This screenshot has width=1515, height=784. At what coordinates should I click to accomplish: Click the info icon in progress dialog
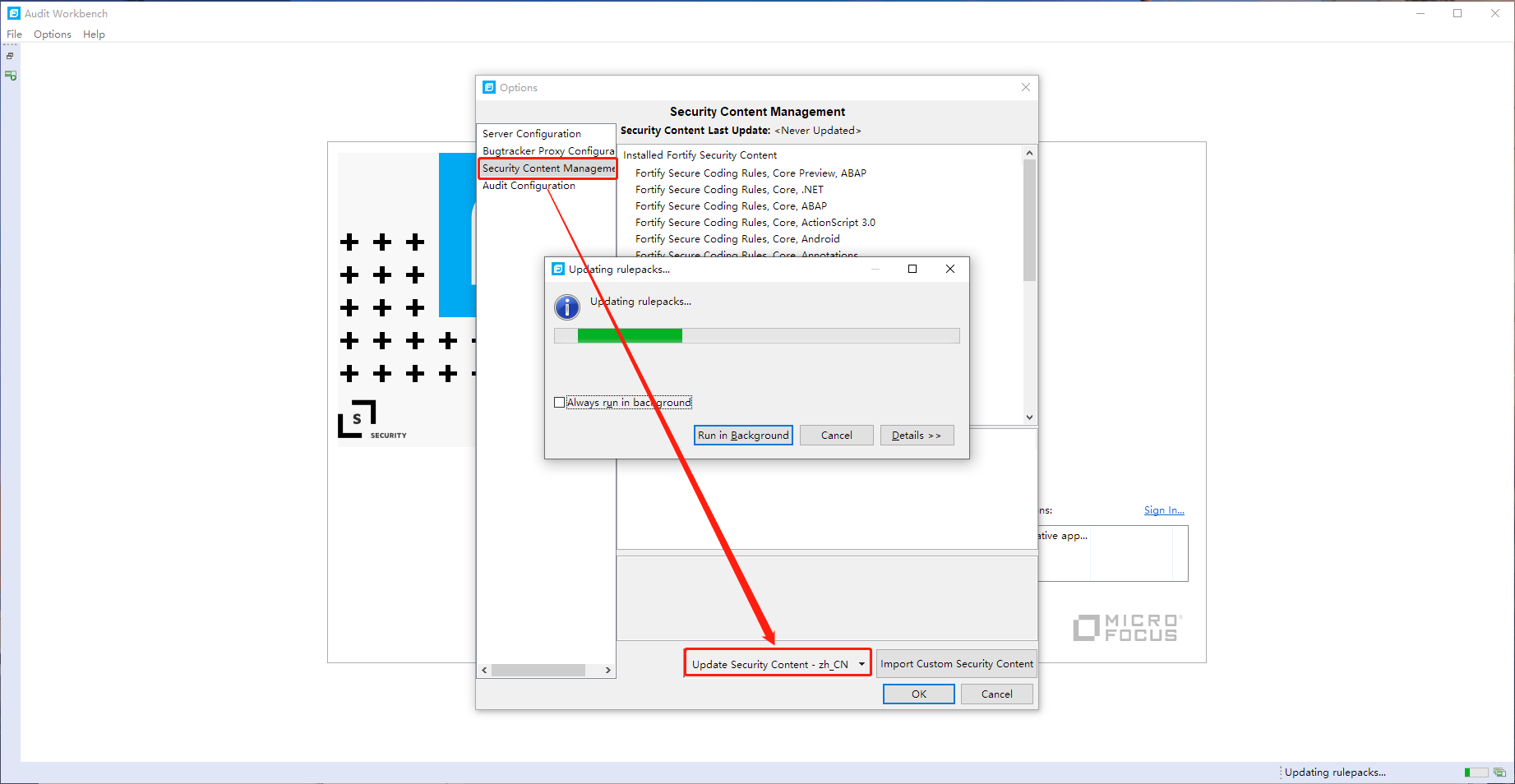tap(567, 307)
